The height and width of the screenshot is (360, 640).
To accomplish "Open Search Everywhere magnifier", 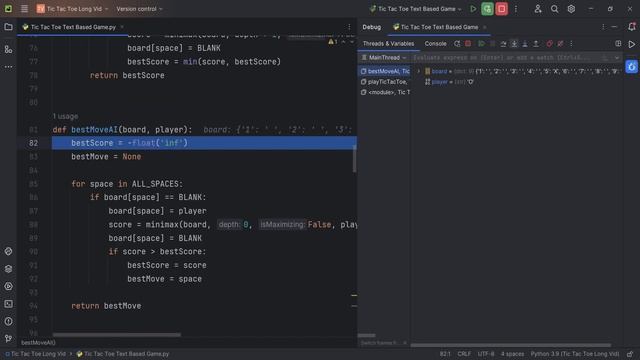I will (x=554, y=9).
